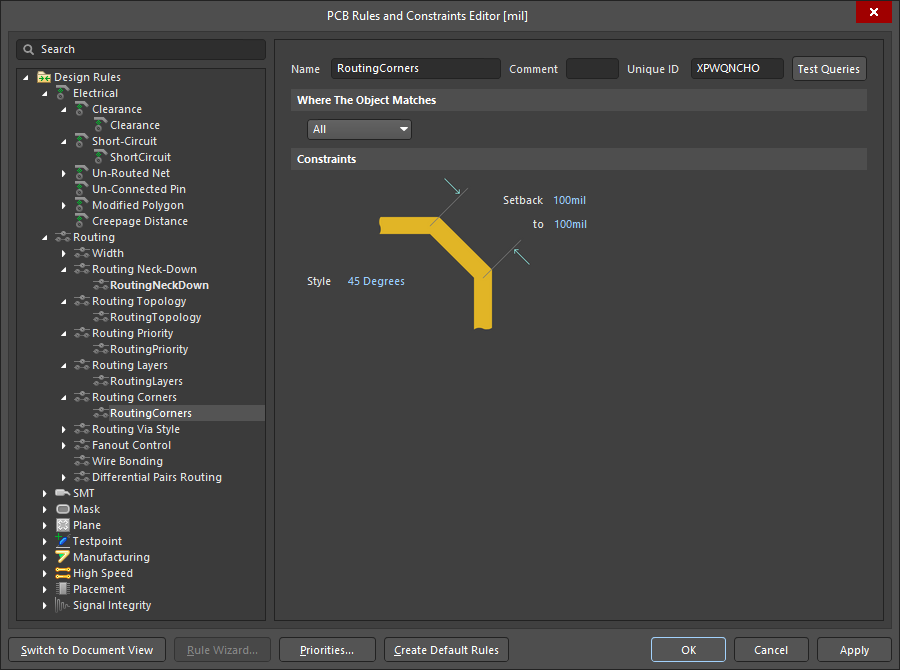This screenshot has height=670, width=900.
Task: Click the Test Queries button
Action: [829, 69]
